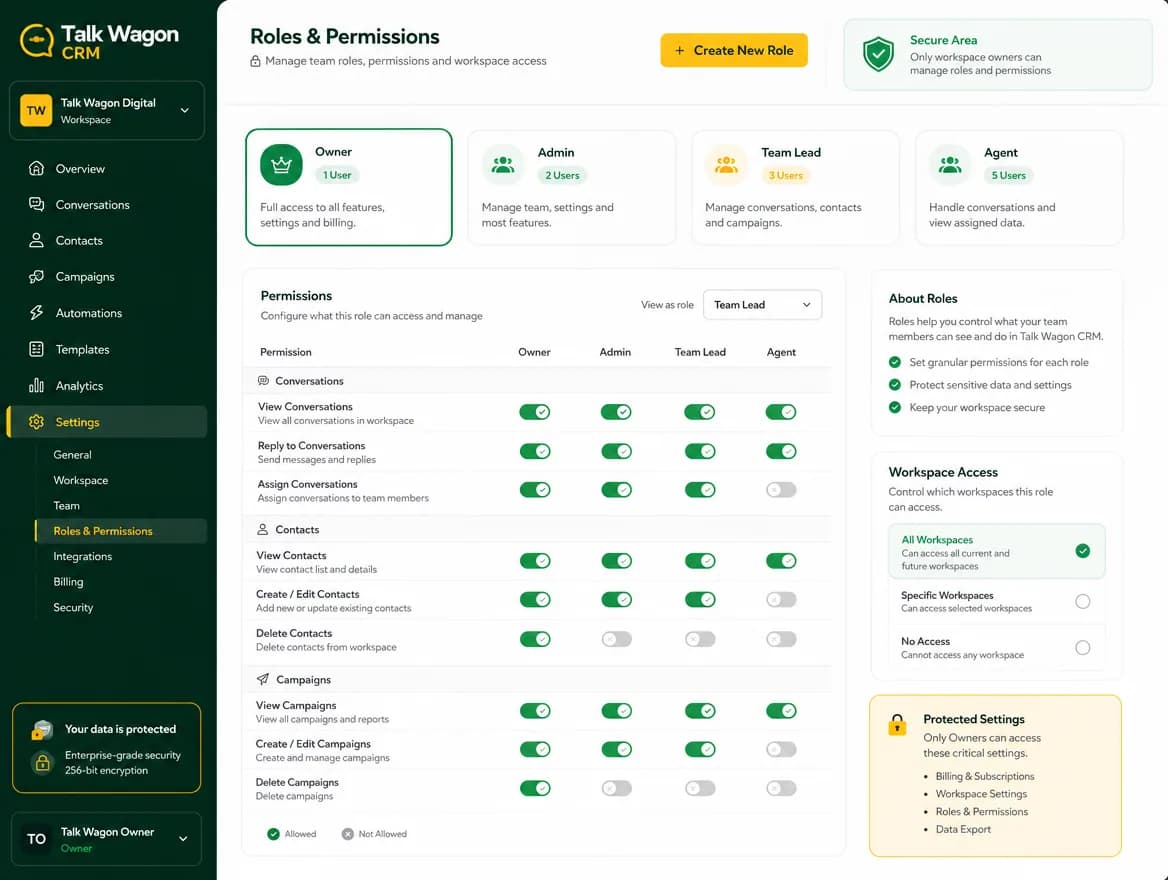Screen dimensions: 1168x880
Task: Open the Roles & Permissions submenu item
Action: pyautogui.click(x=121, y=531)
